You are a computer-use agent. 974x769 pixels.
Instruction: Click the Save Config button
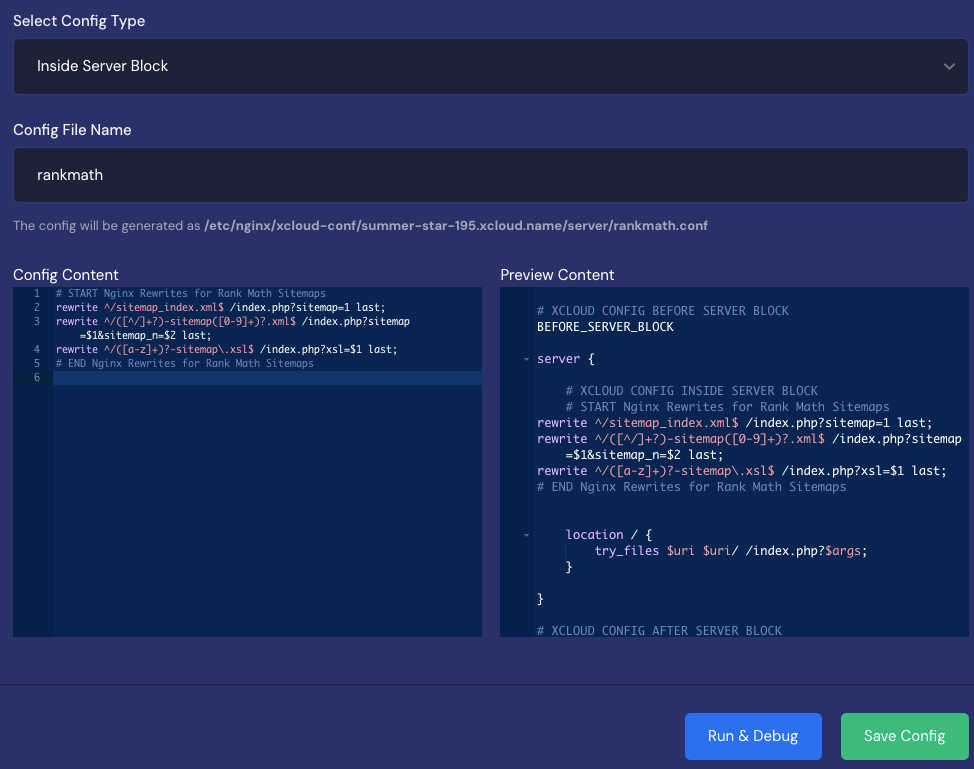coord(904,736)
